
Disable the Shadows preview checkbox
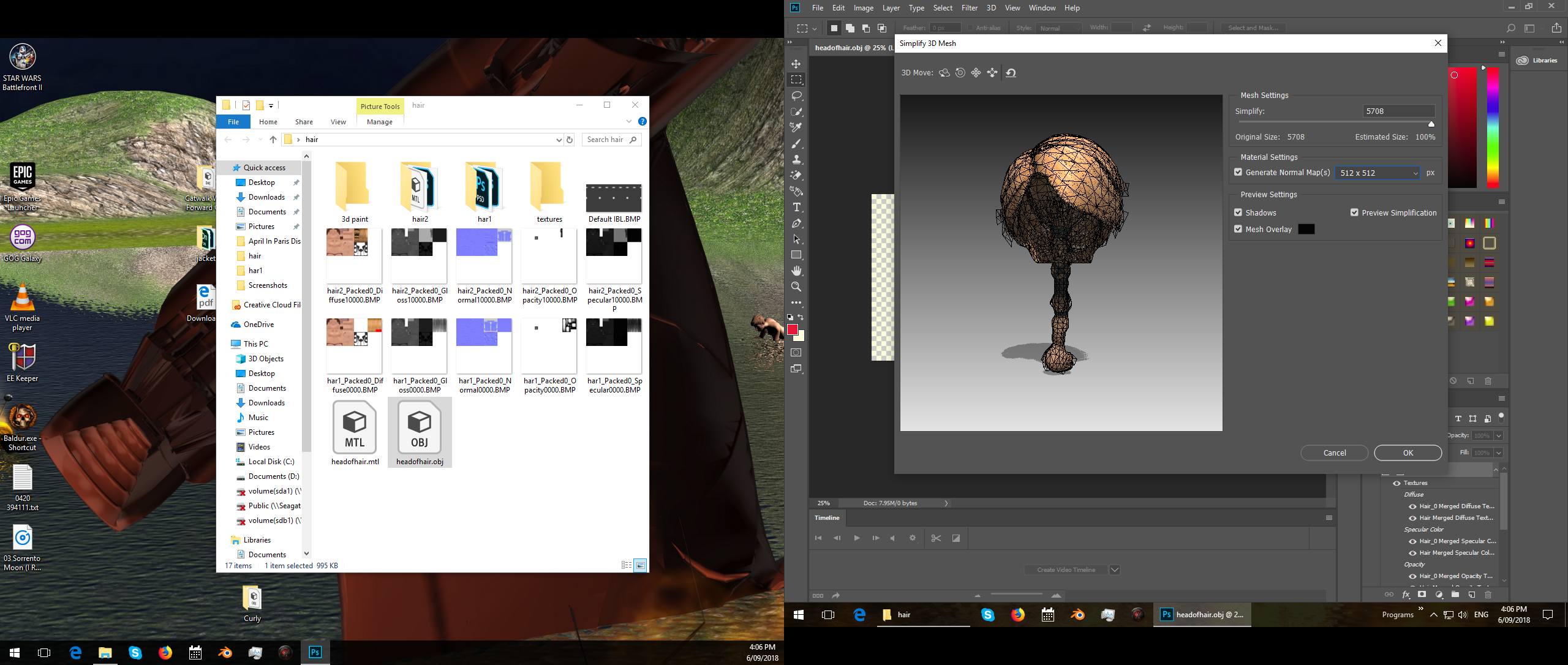pyautogui.click(x=1238, y=212)
